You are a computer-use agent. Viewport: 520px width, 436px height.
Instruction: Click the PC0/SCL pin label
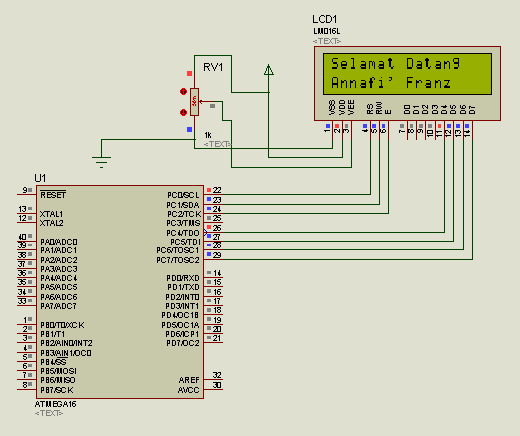click(183, 195)
